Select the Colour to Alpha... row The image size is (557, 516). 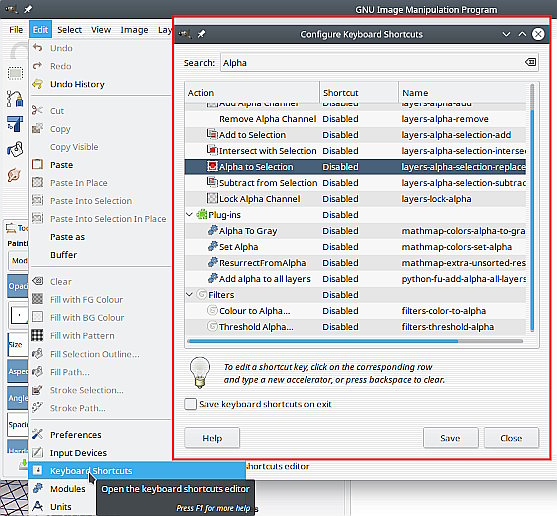click(355, 310)
